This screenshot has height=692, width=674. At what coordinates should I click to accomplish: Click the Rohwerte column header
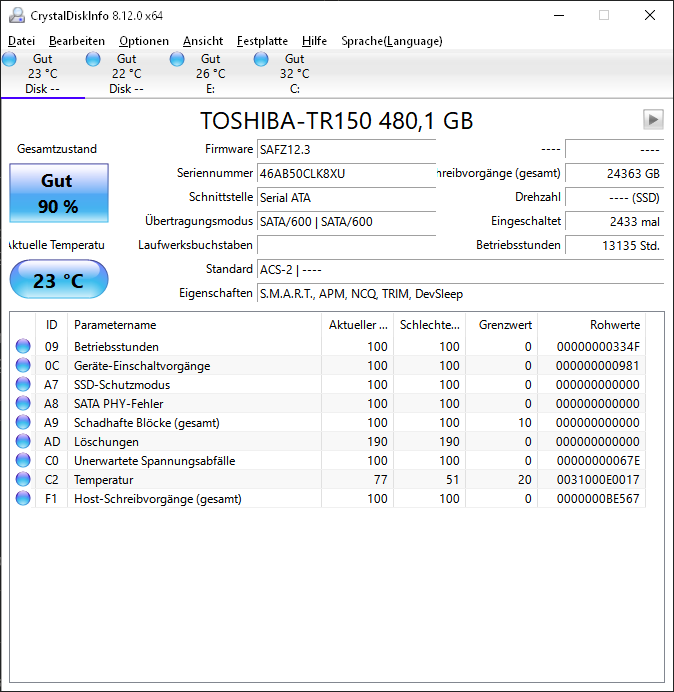tap(591, 325)
